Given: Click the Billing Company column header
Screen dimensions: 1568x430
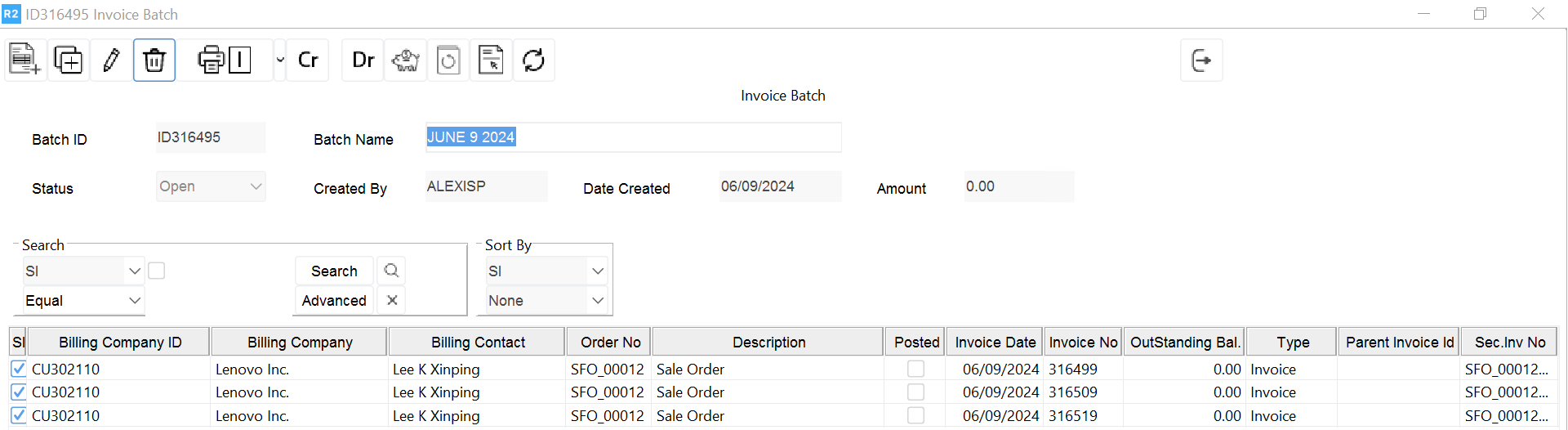Looking at the screenshot, I should [x=300, y=342].
